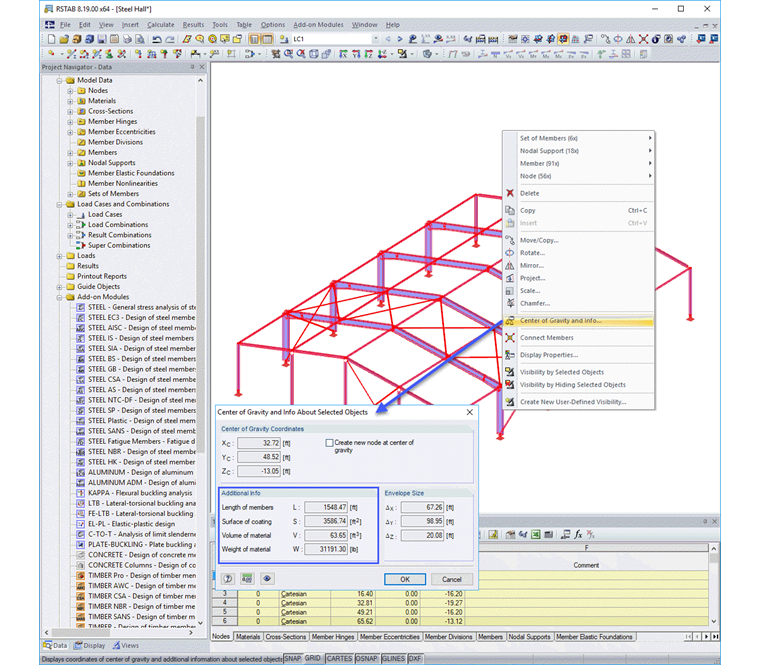The image size is (760, 665).
Task: Toggle GRID in the status bar
Action: 313,659
